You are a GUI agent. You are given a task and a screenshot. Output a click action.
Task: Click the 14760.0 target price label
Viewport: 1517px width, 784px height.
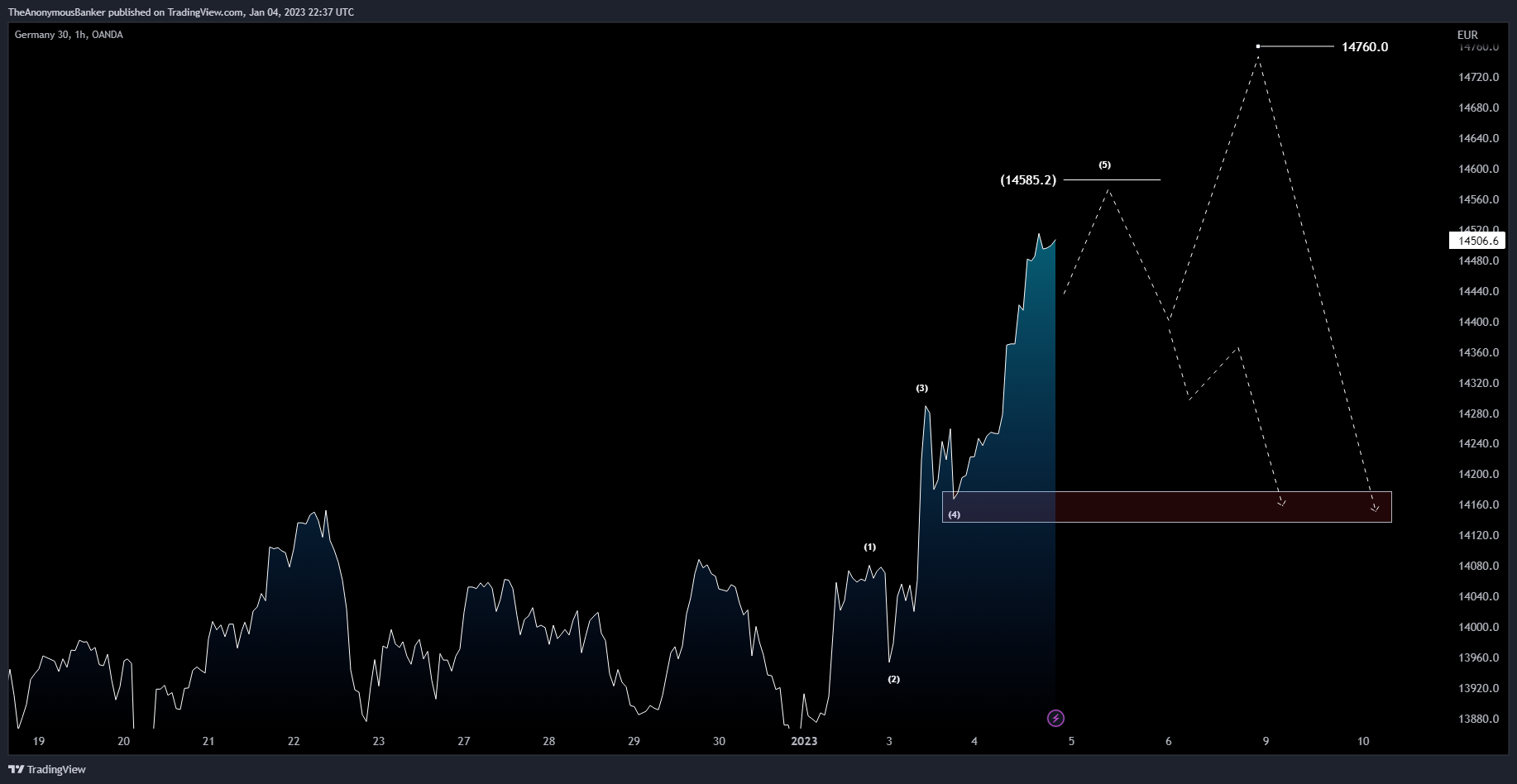click(1365, 47)
